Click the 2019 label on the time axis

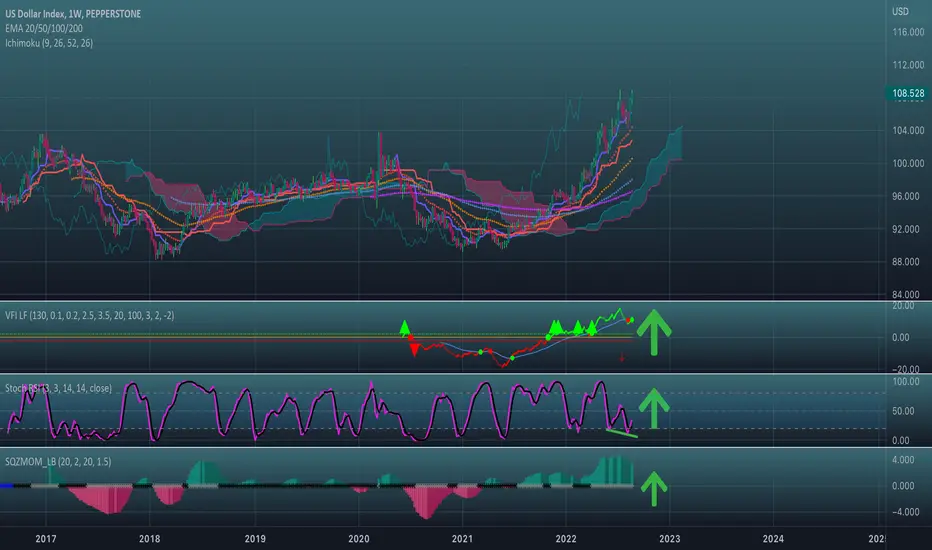(x=255, y=539)
